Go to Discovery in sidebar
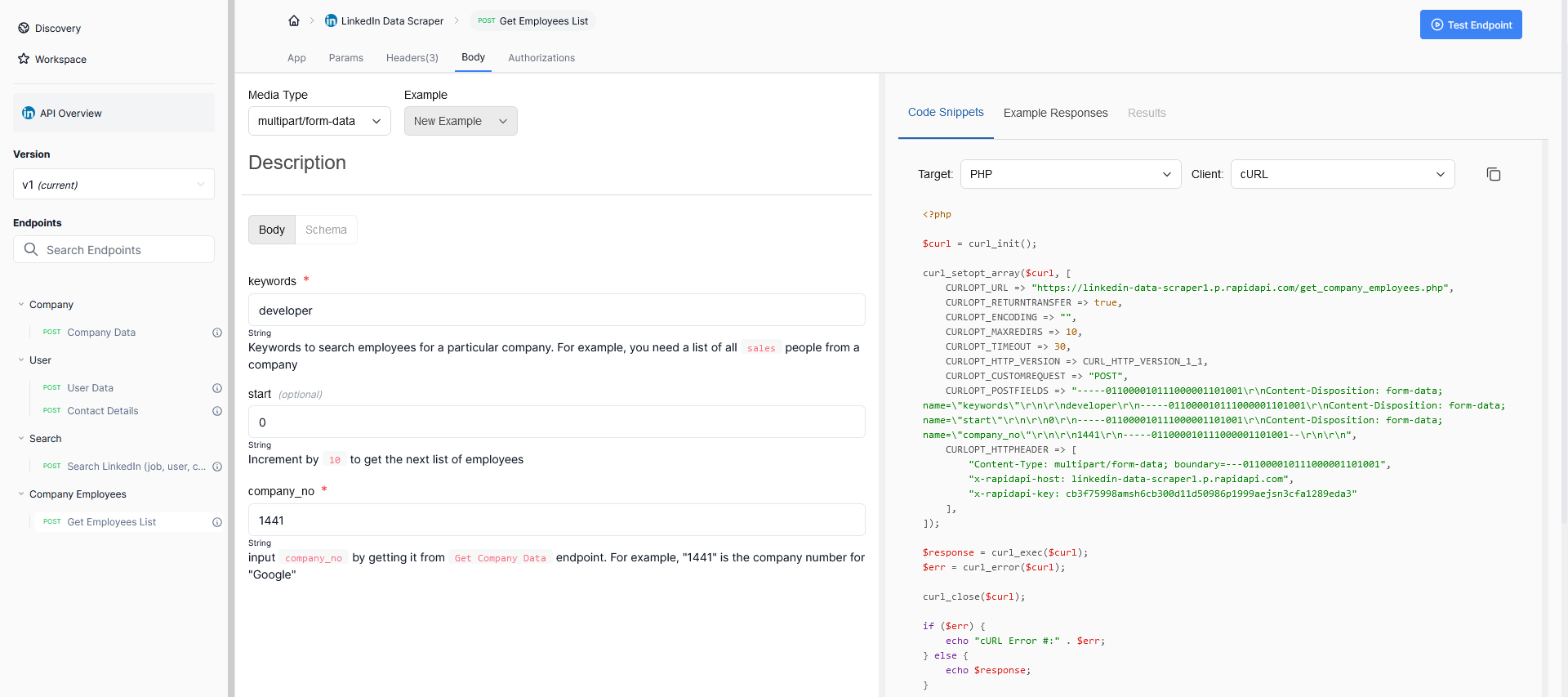Viewport: 1568px width, 697px height. click(58, 28)
